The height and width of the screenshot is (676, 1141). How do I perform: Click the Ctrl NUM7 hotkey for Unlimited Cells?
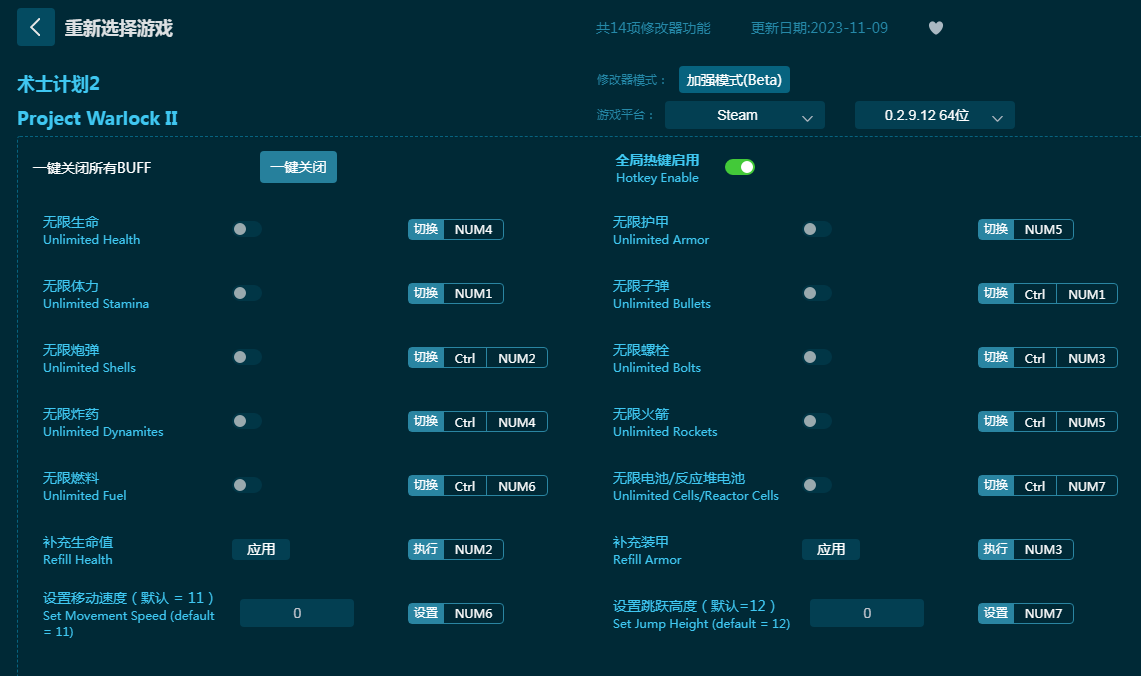(x=1047, y=486)
